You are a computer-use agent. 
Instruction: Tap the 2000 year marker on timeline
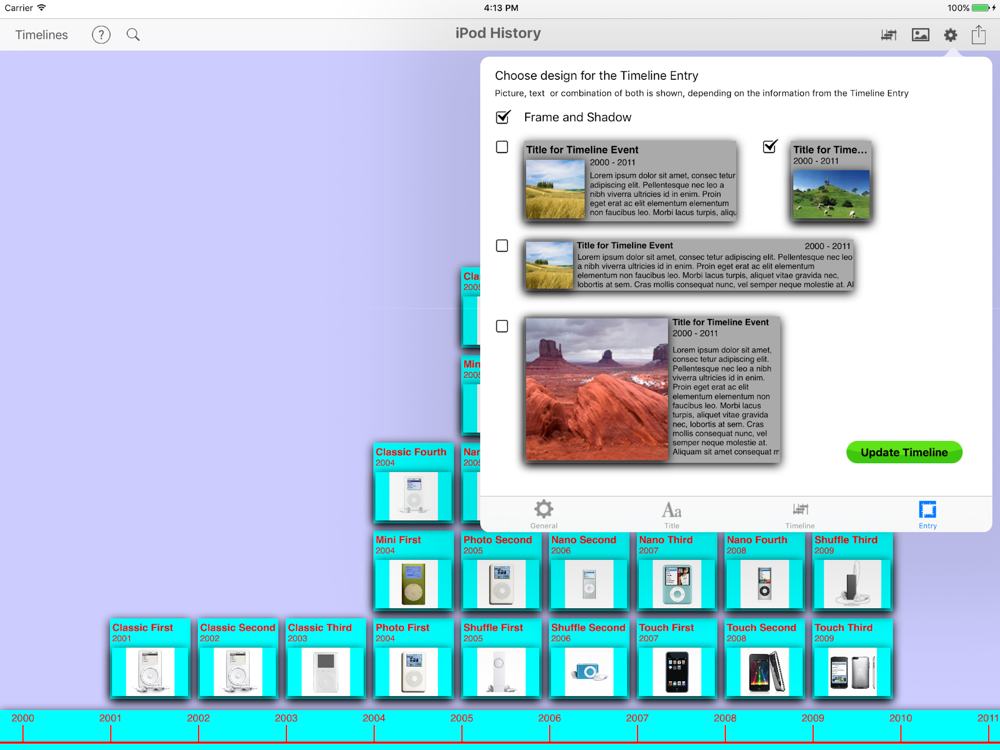[x=22, y=718]
